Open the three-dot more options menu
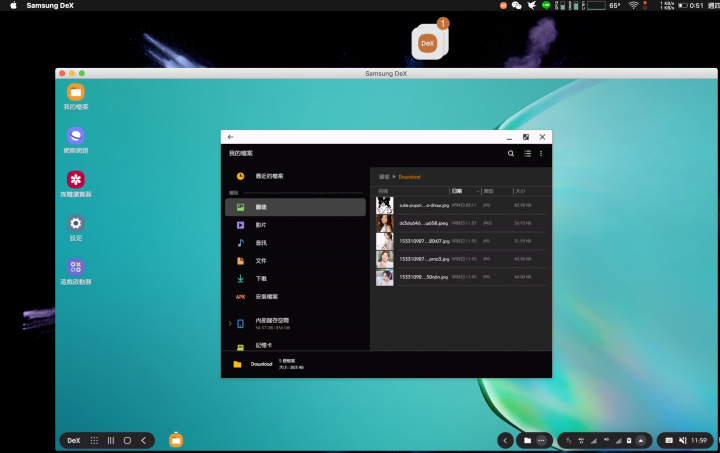The image size is (720, 453). click(541, 153)
